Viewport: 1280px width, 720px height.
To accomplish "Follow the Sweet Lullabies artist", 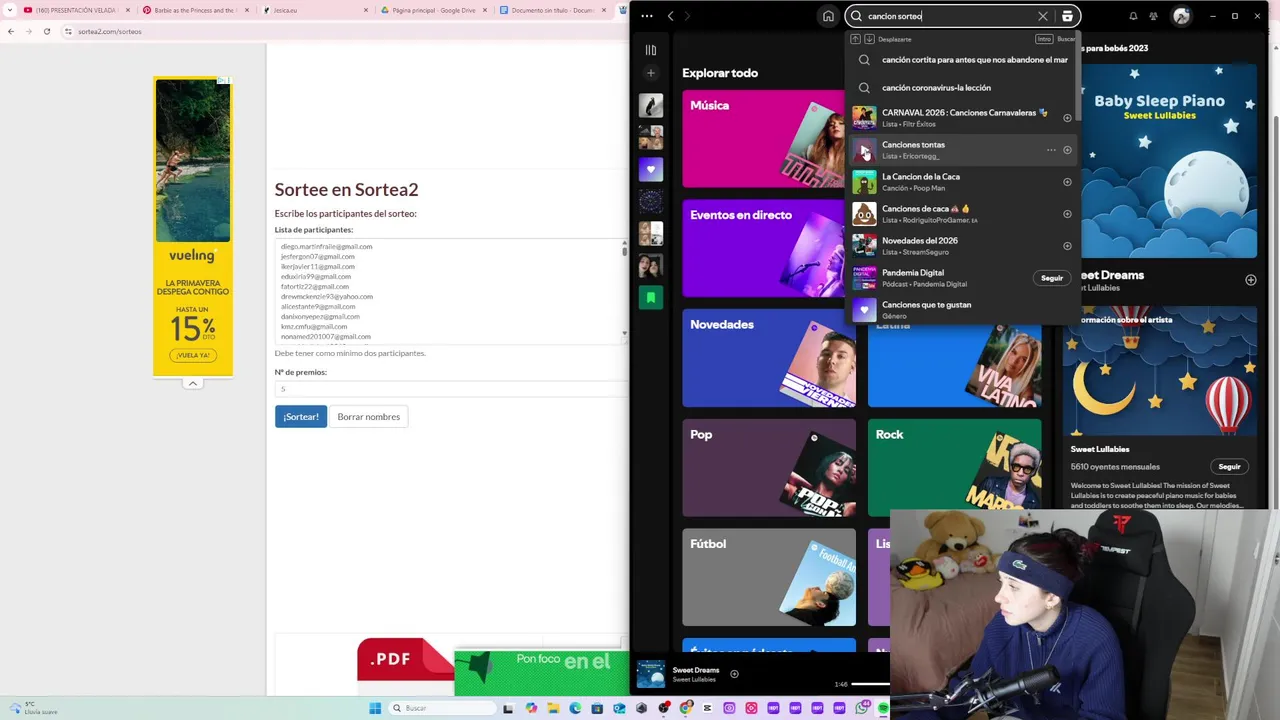I will click(1229, 466).
